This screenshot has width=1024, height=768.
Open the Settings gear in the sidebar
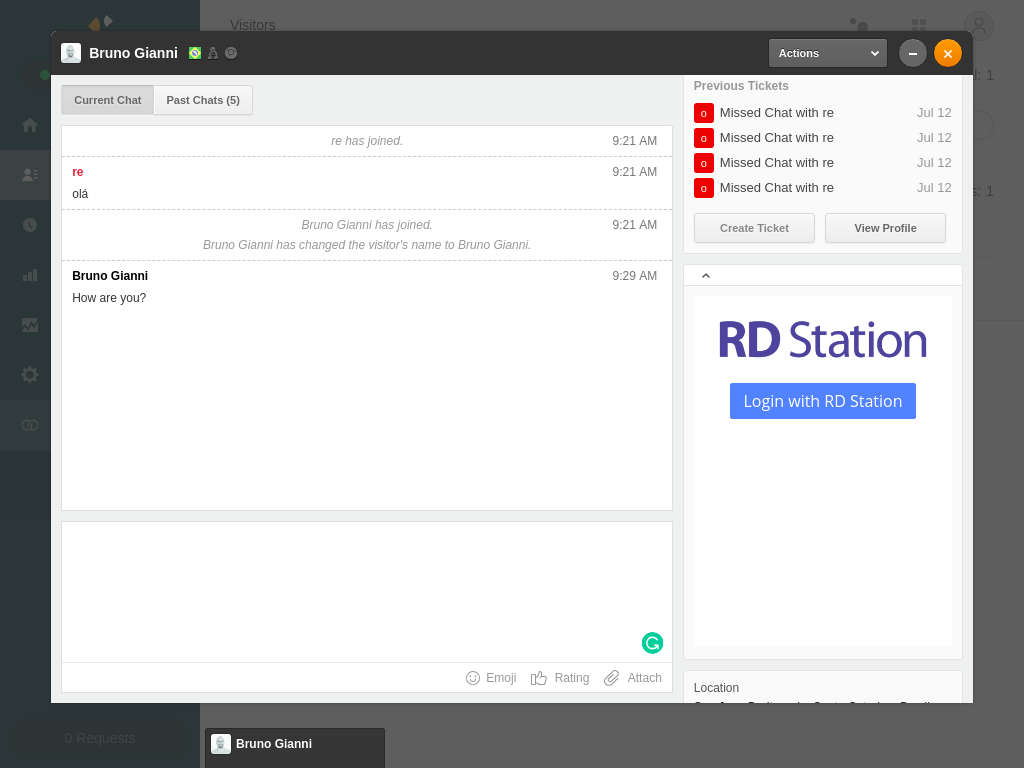click(29, 374)
